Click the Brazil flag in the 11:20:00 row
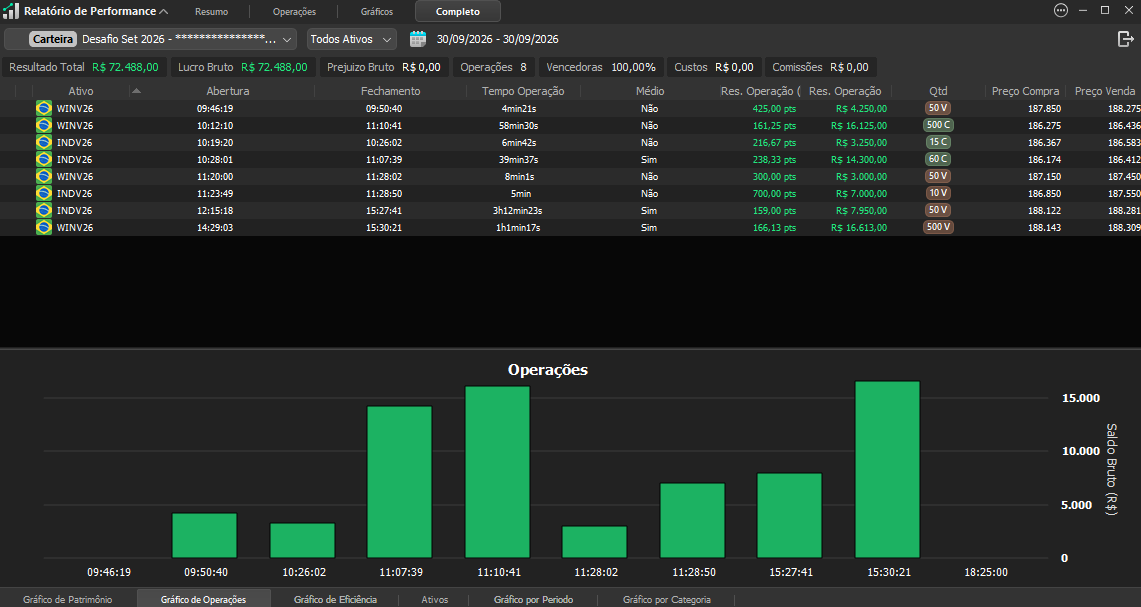The height and width of the screenshot is (607, 1141). pyautogui.click(x=44, y=176)
